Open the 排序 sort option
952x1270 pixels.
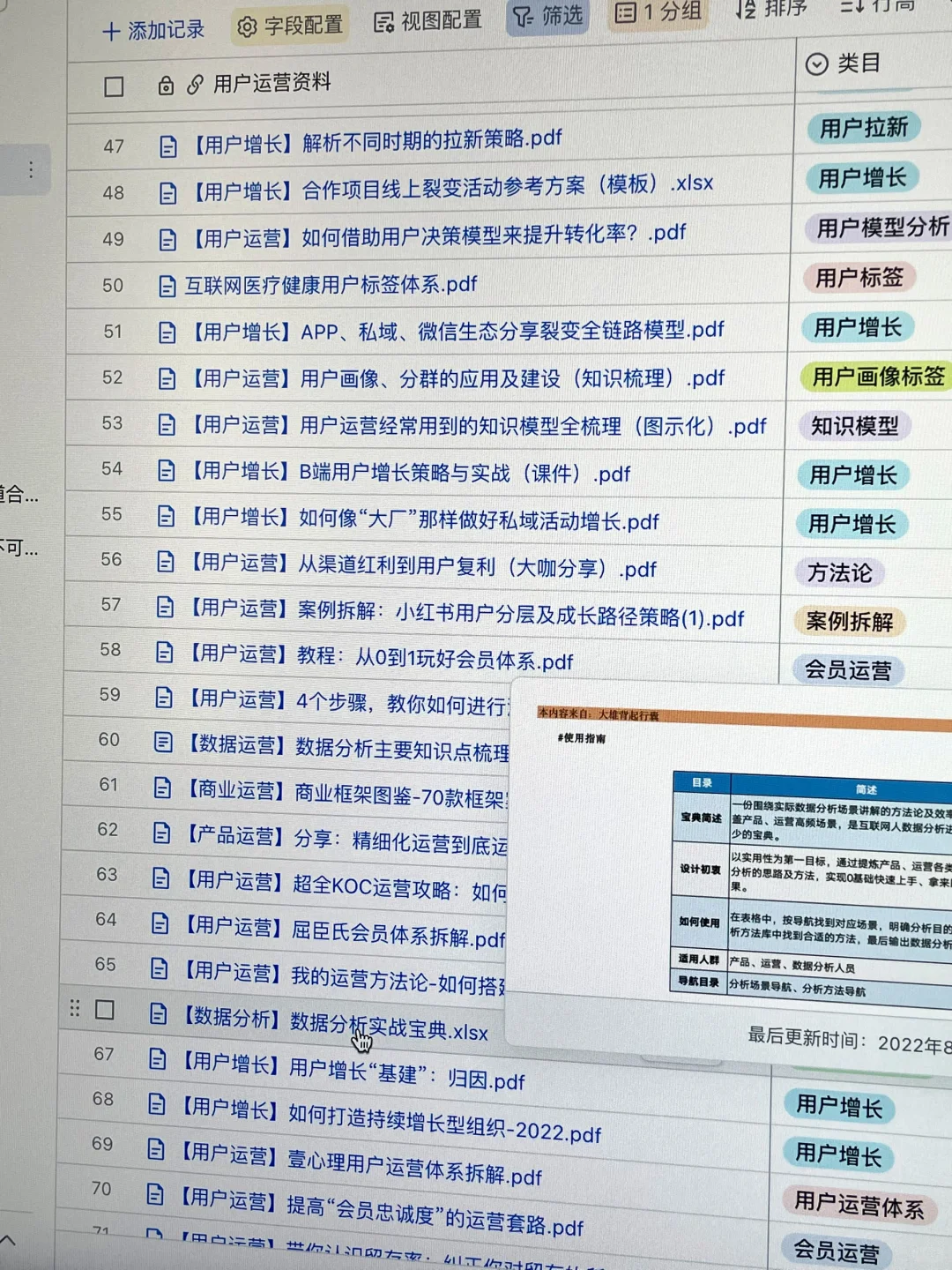pyautogui.click(x=771, y=9)
